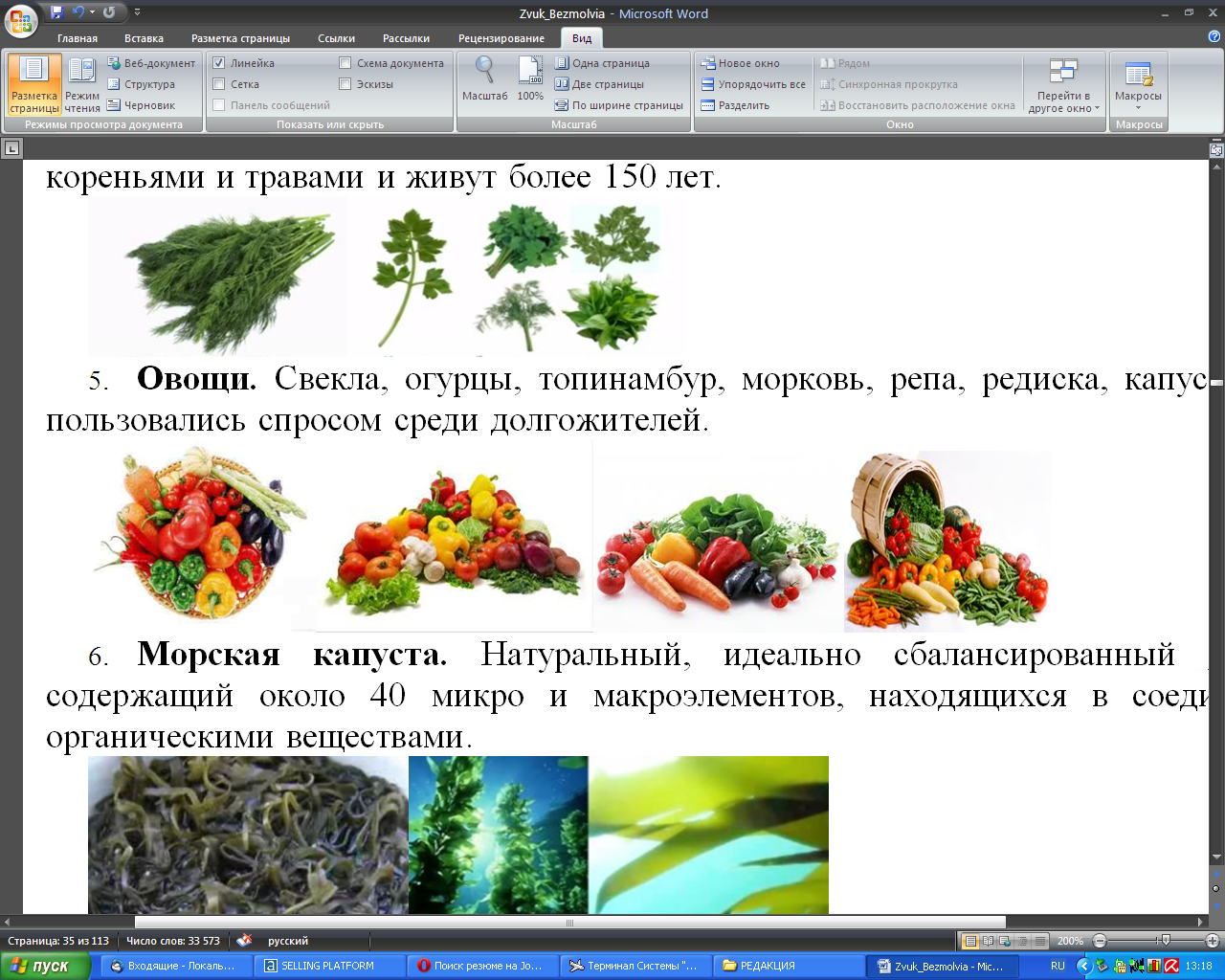Click Страница: 35 из 113 in status bar

[58, 941]
